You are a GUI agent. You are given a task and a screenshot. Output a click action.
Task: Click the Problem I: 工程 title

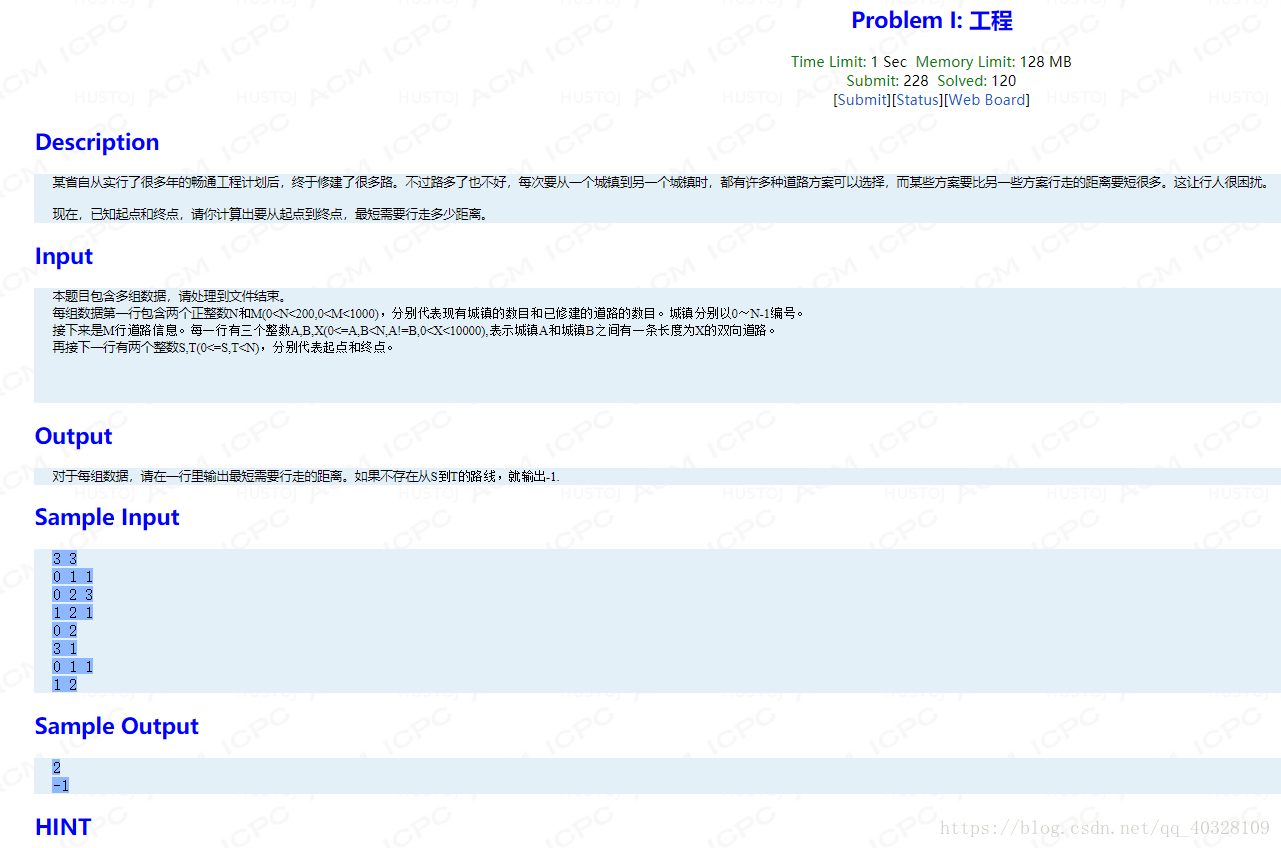coord(932,20)
